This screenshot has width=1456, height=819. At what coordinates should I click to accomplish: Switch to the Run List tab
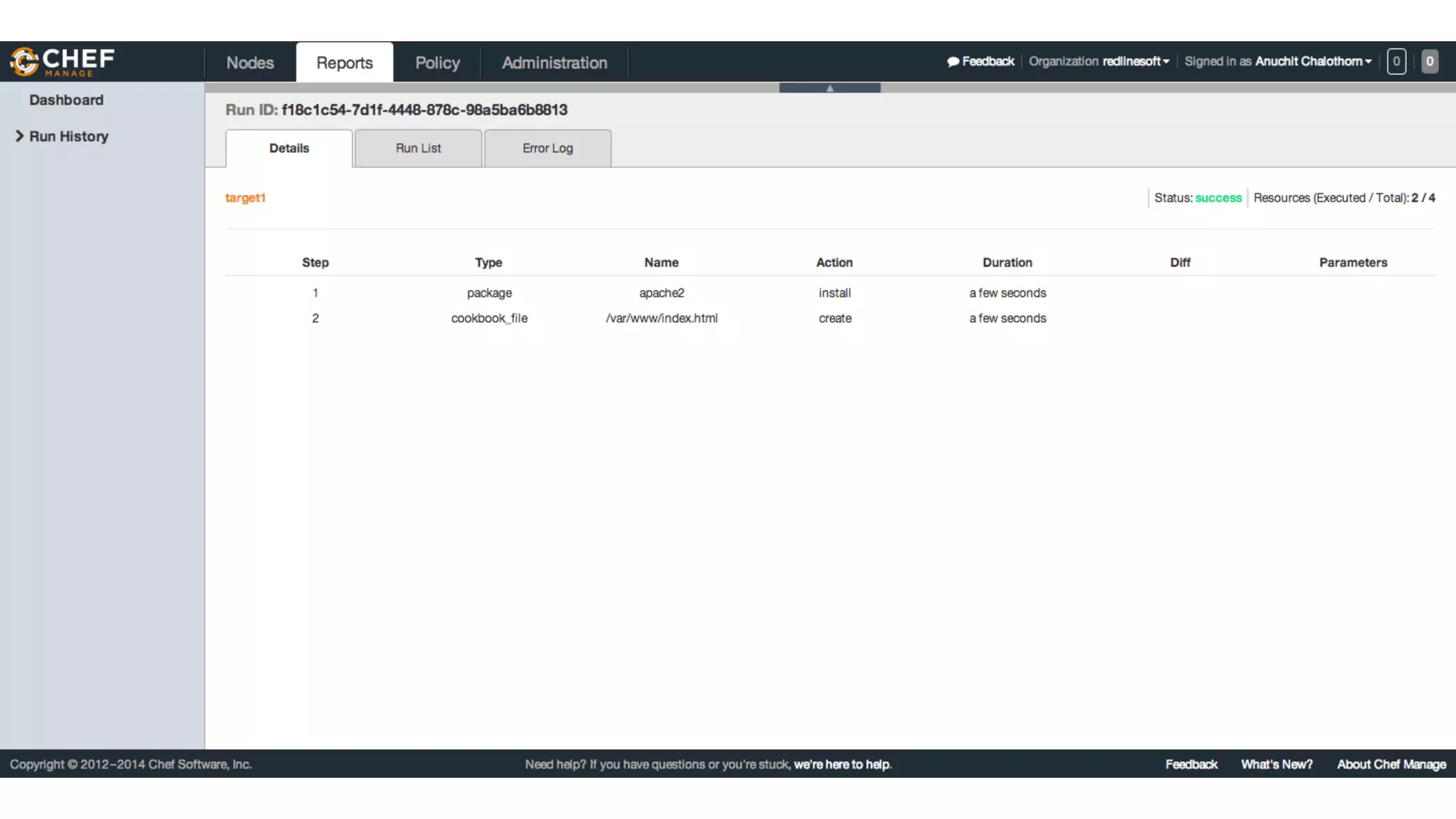[x=418, y=148]
